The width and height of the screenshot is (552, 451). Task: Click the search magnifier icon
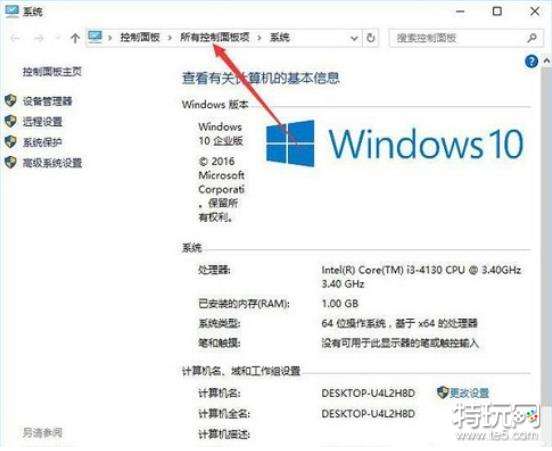click(x=532, y=37)
